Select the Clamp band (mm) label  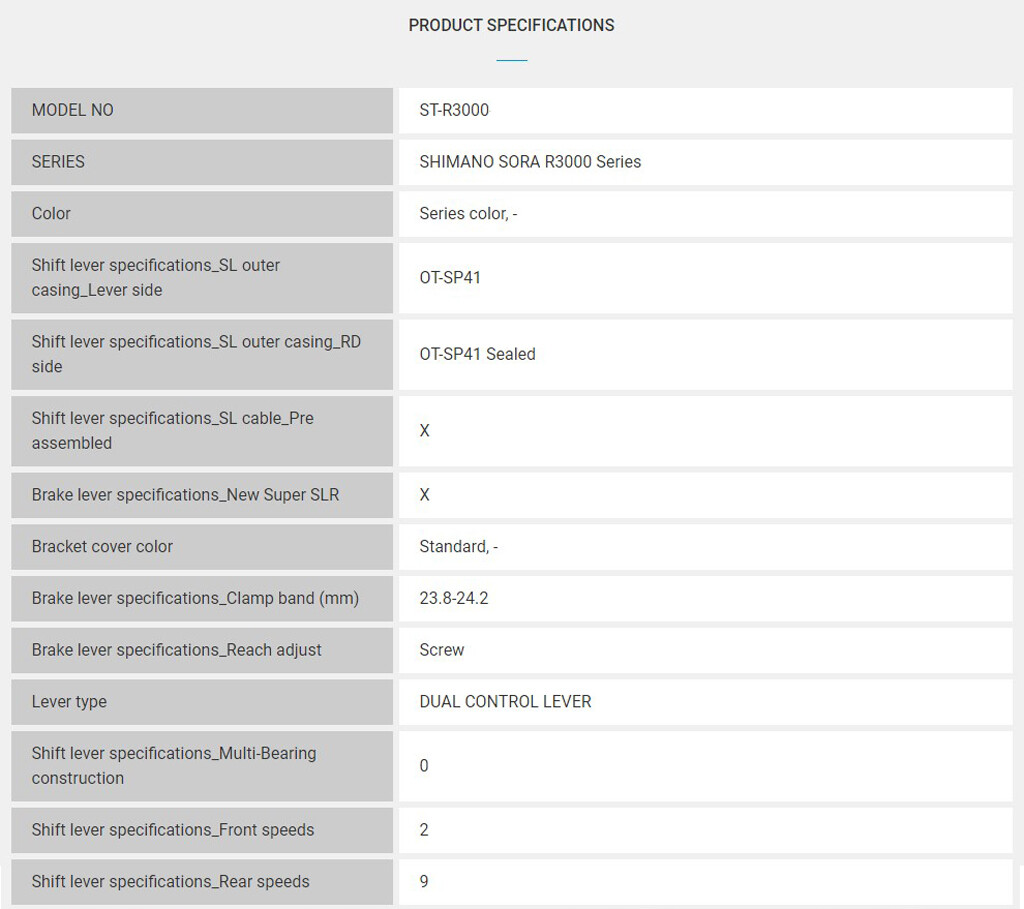(202, 598)
